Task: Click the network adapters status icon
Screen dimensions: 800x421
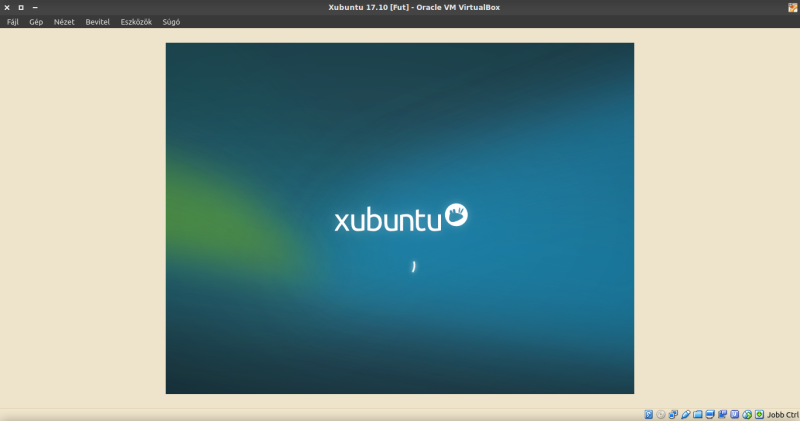Action: [x=673, y=414]
